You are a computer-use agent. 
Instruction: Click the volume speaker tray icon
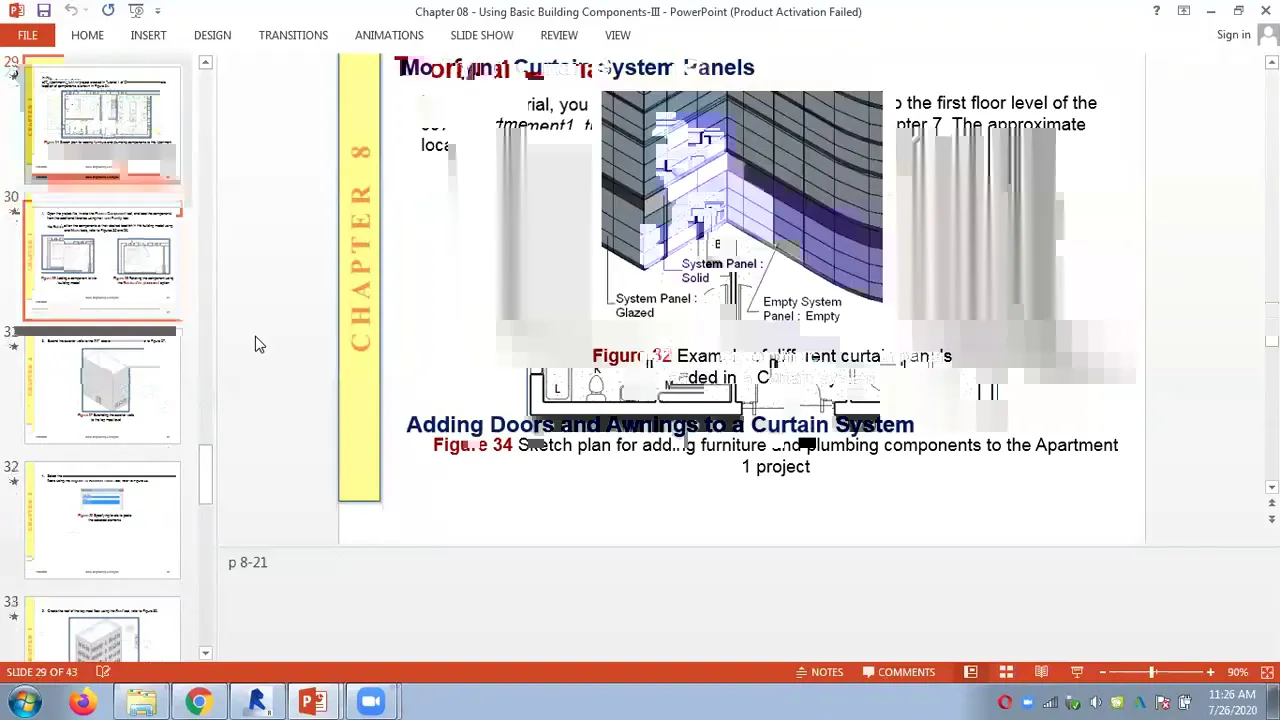(1096, 702)
